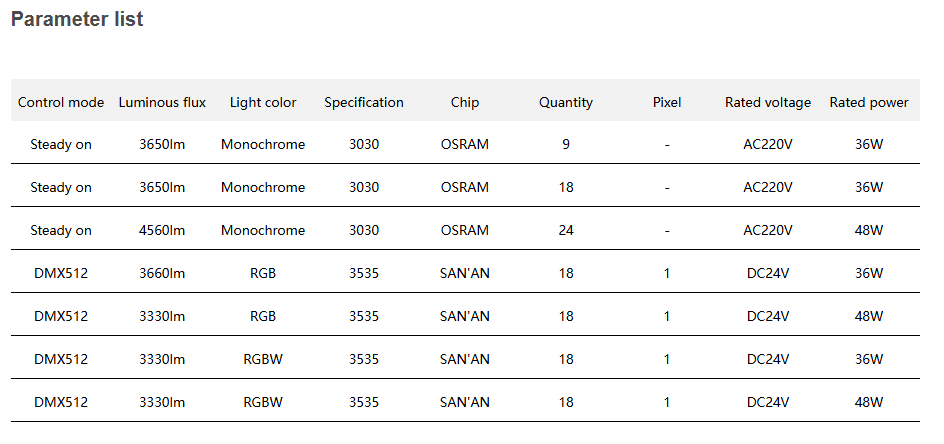Click the Control mode column header
944x444 pixels.
(61, 102)
